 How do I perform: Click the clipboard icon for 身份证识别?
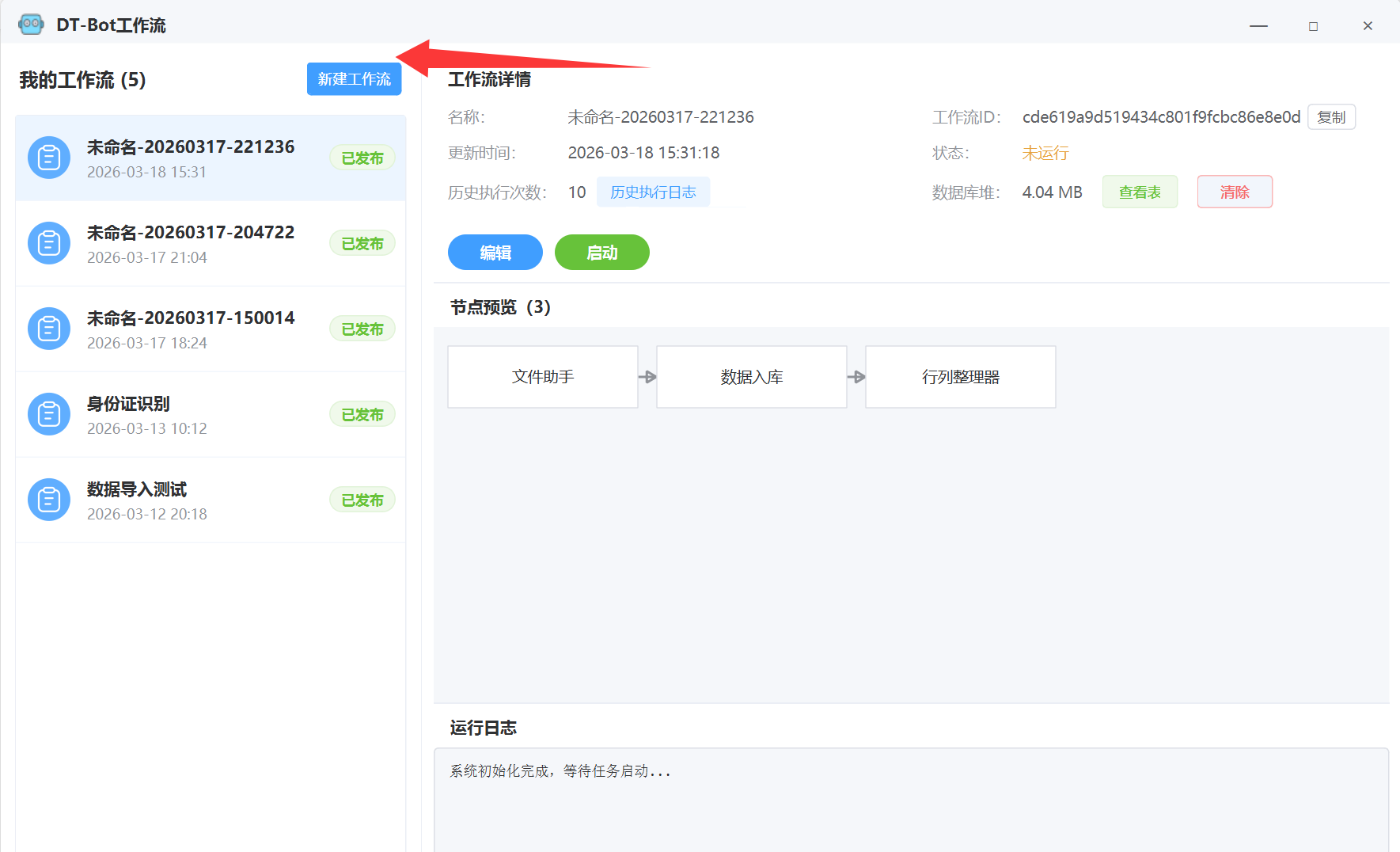[49, 414]
